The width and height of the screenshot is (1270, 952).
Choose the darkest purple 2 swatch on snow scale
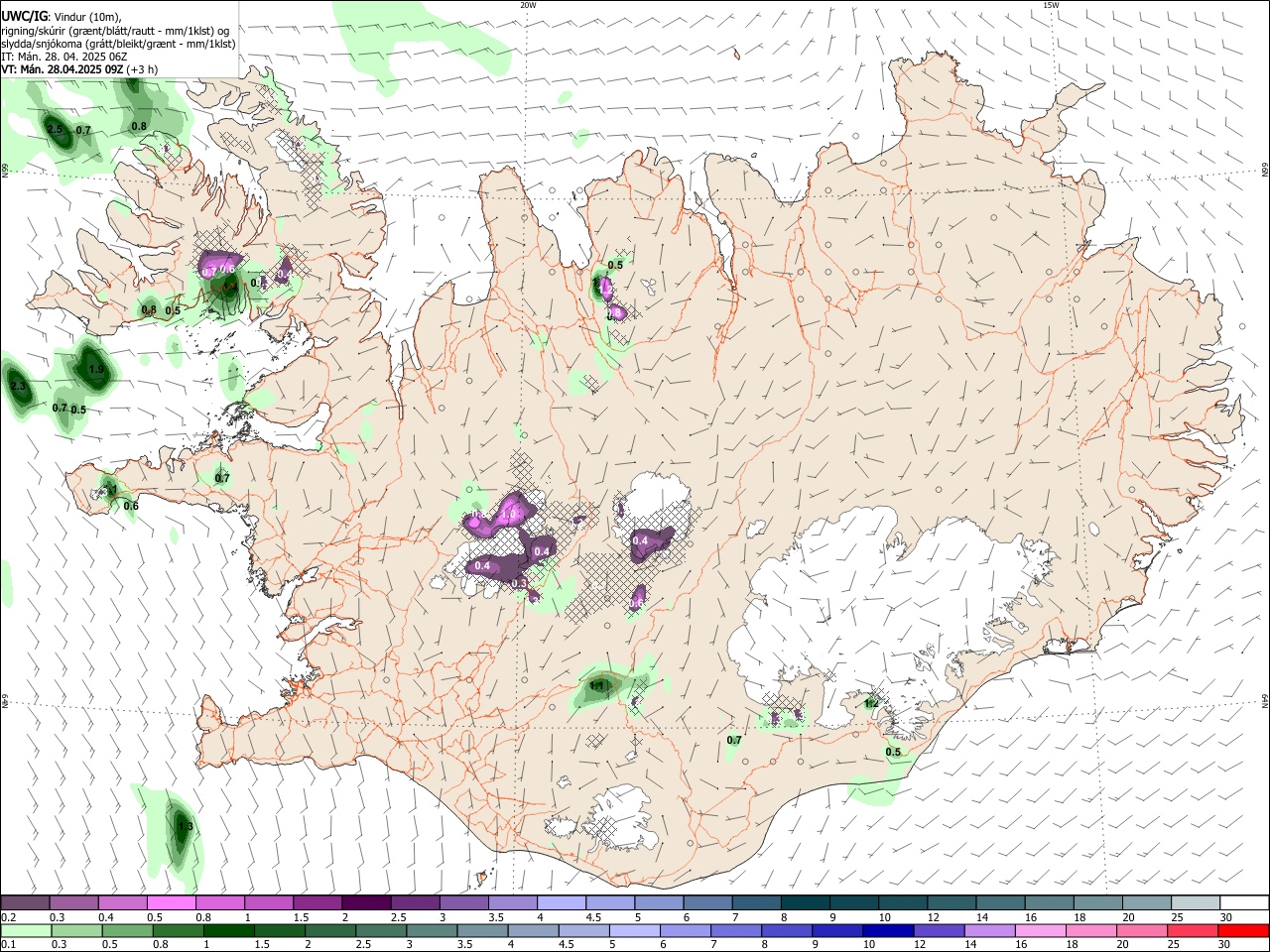pyautogui.click(x=365, y=902)
